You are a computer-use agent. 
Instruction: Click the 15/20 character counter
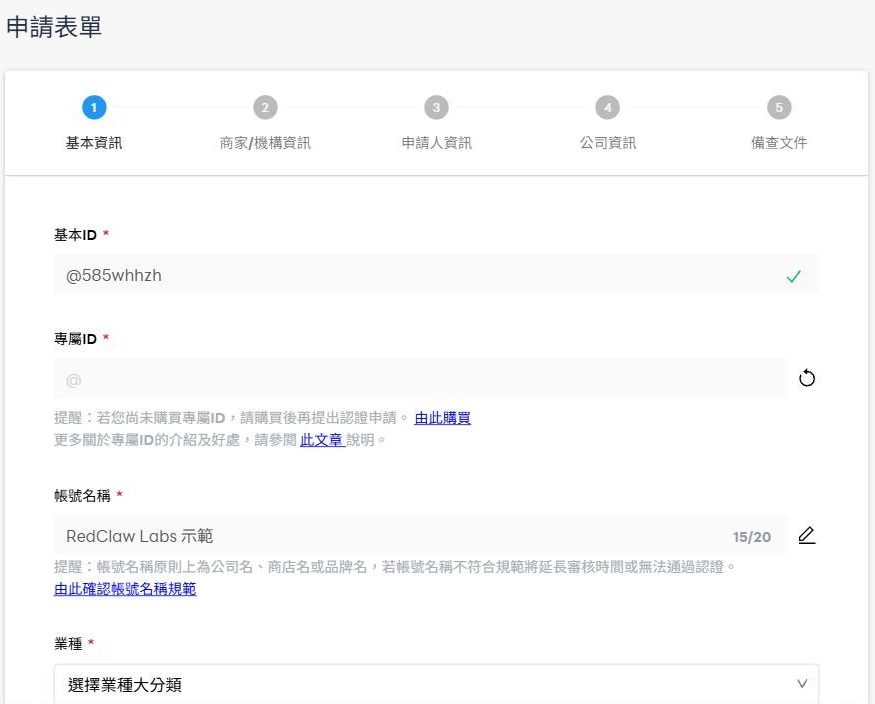click(752, 537)
